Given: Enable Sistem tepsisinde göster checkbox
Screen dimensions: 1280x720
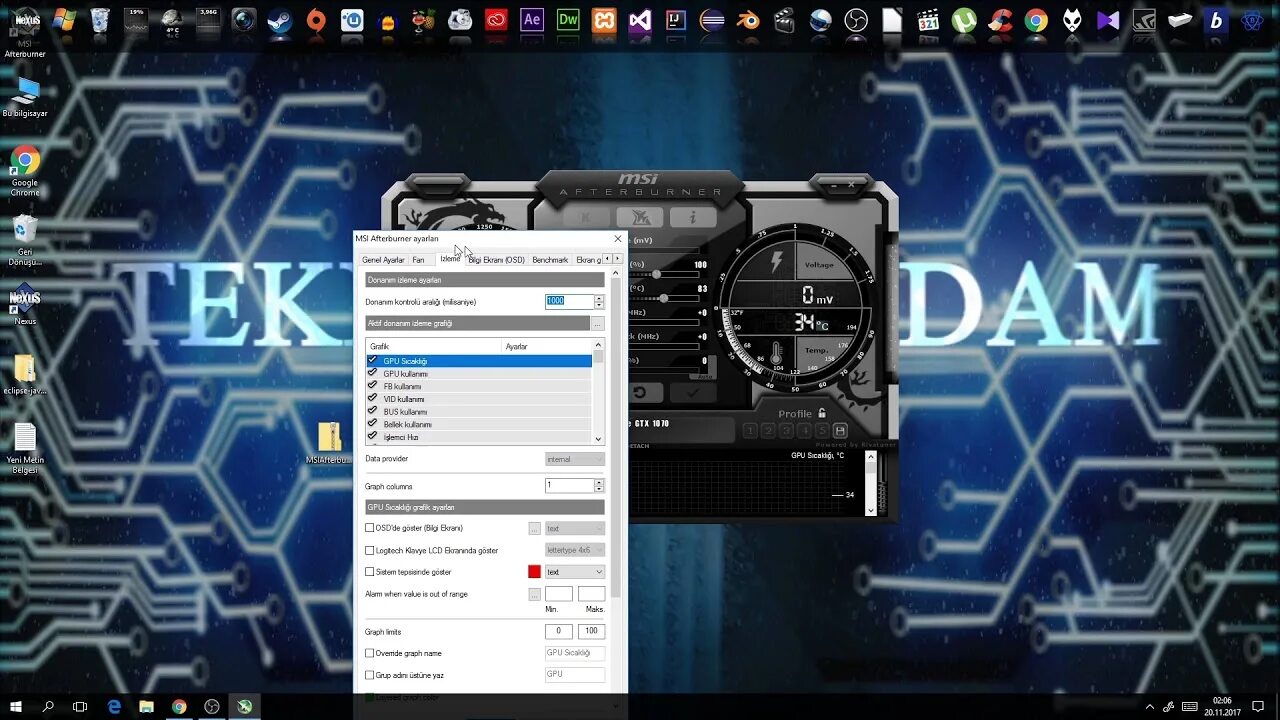Looking at the screenshot, I should coord(370,572).
